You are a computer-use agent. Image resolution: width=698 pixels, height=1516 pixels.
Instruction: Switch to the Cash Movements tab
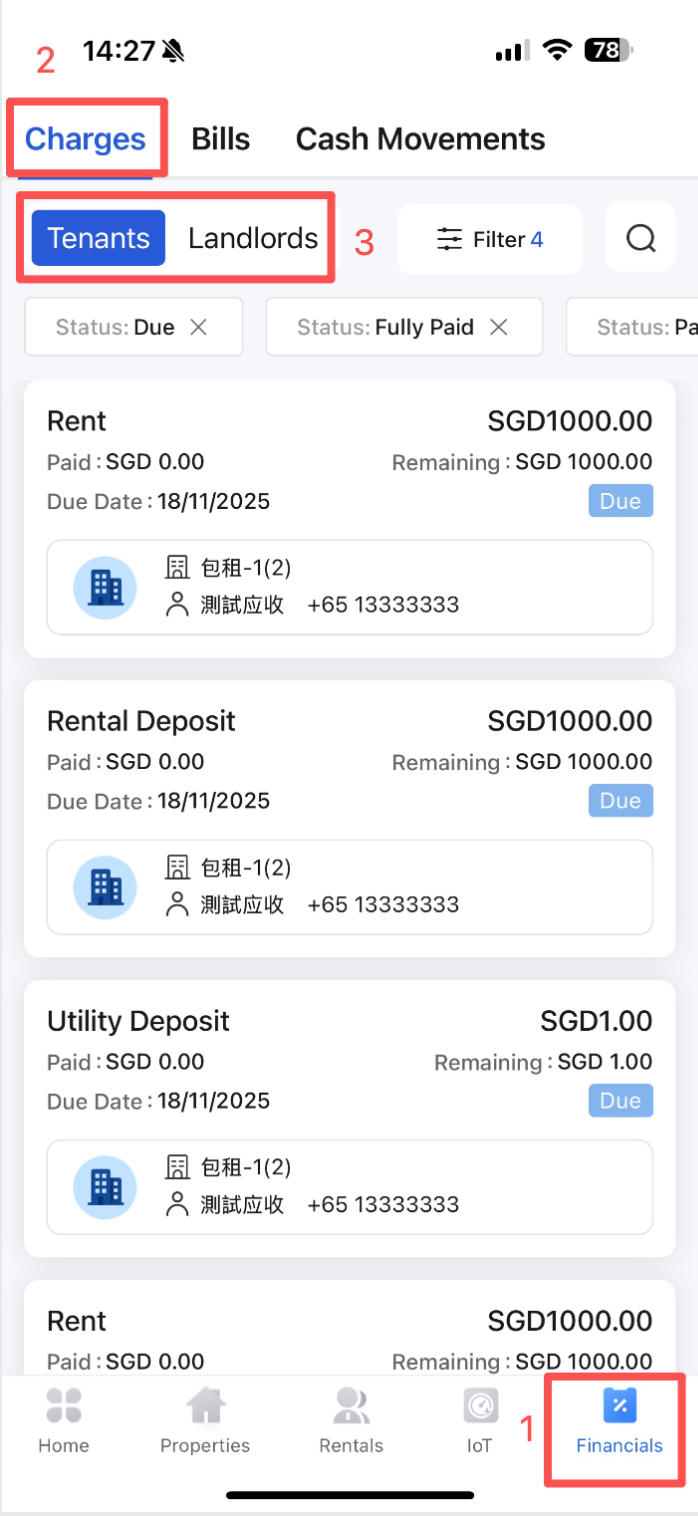(420, 139)
